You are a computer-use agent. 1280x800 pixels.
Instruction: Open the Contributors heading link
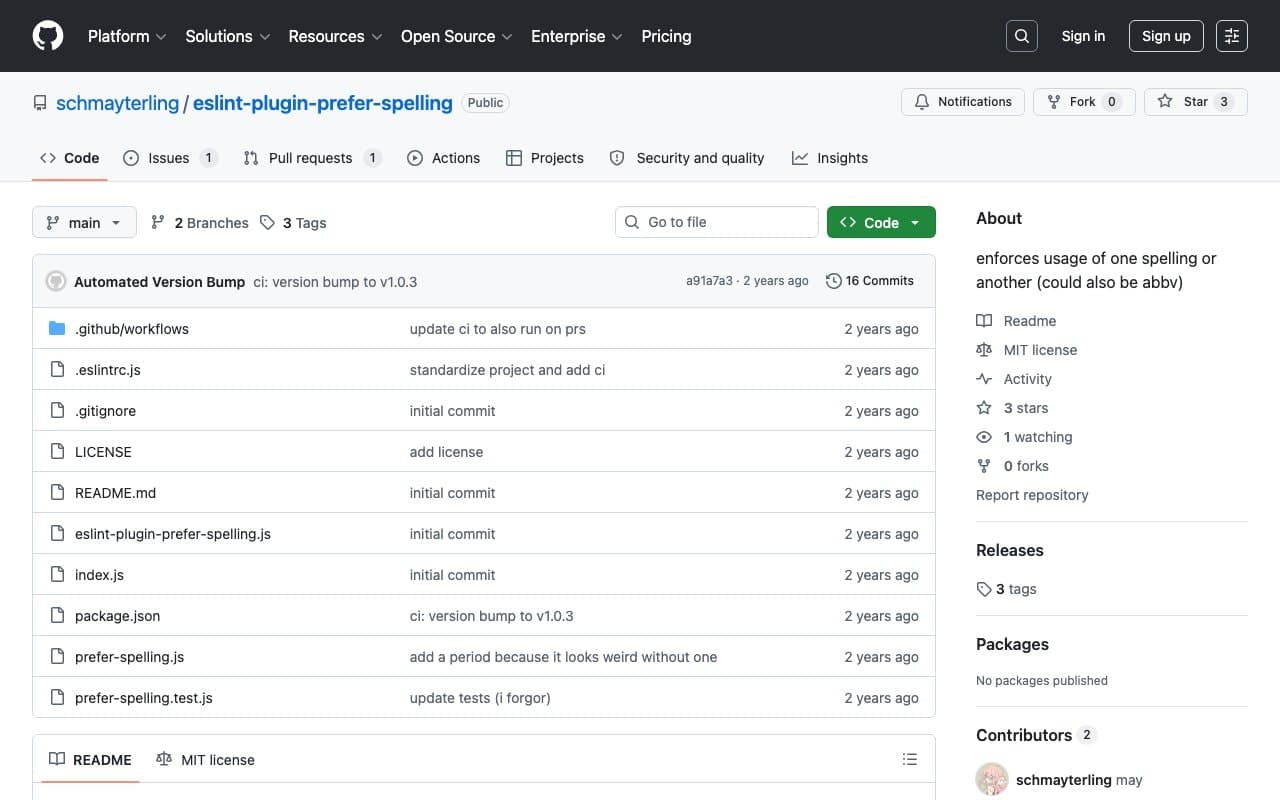(x=1036, y=735)
